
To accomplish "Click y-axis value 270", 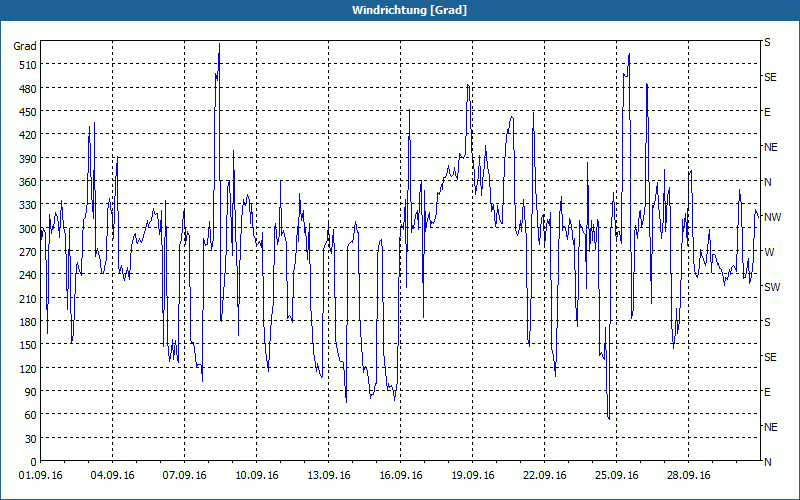I will coord(28,252).
